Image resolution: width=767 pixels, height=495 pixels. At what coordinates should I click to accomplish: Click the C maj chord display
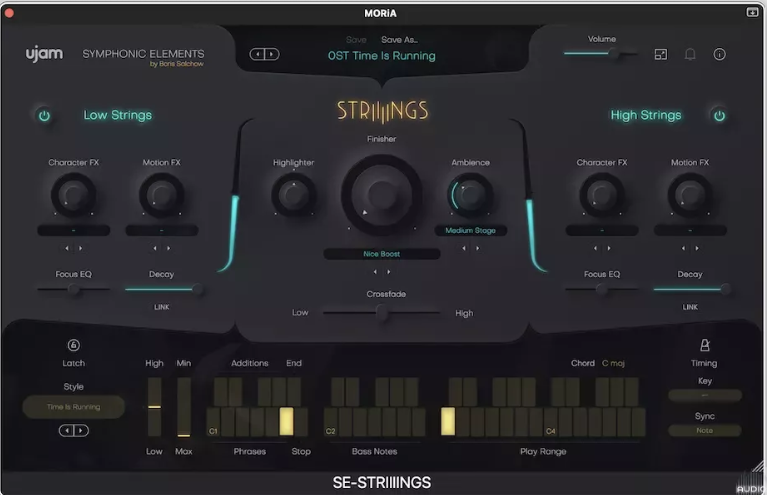[x=613, y=363]
